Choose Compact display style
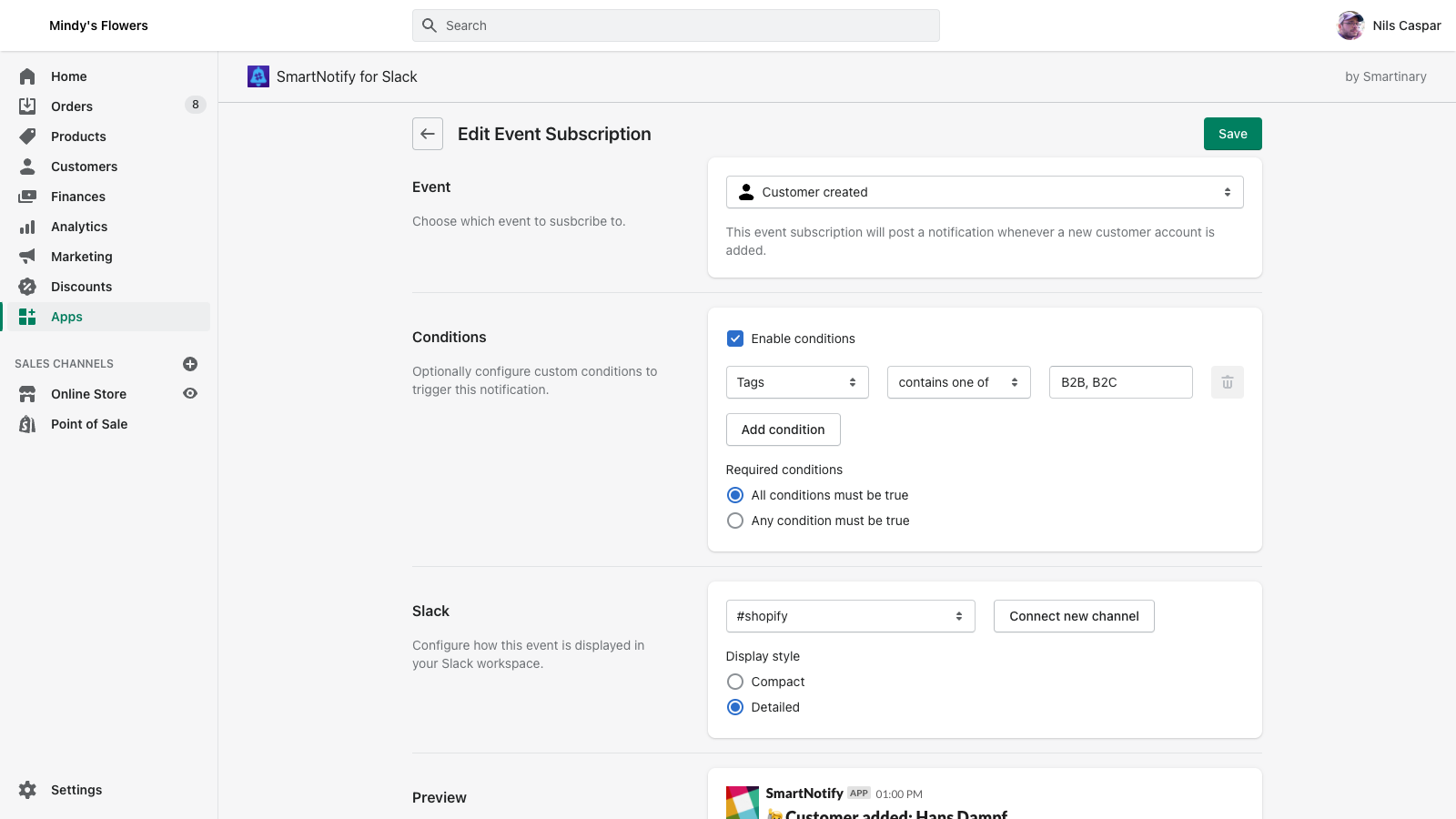This screenshot has height=819, width=1456. [735, 682]
